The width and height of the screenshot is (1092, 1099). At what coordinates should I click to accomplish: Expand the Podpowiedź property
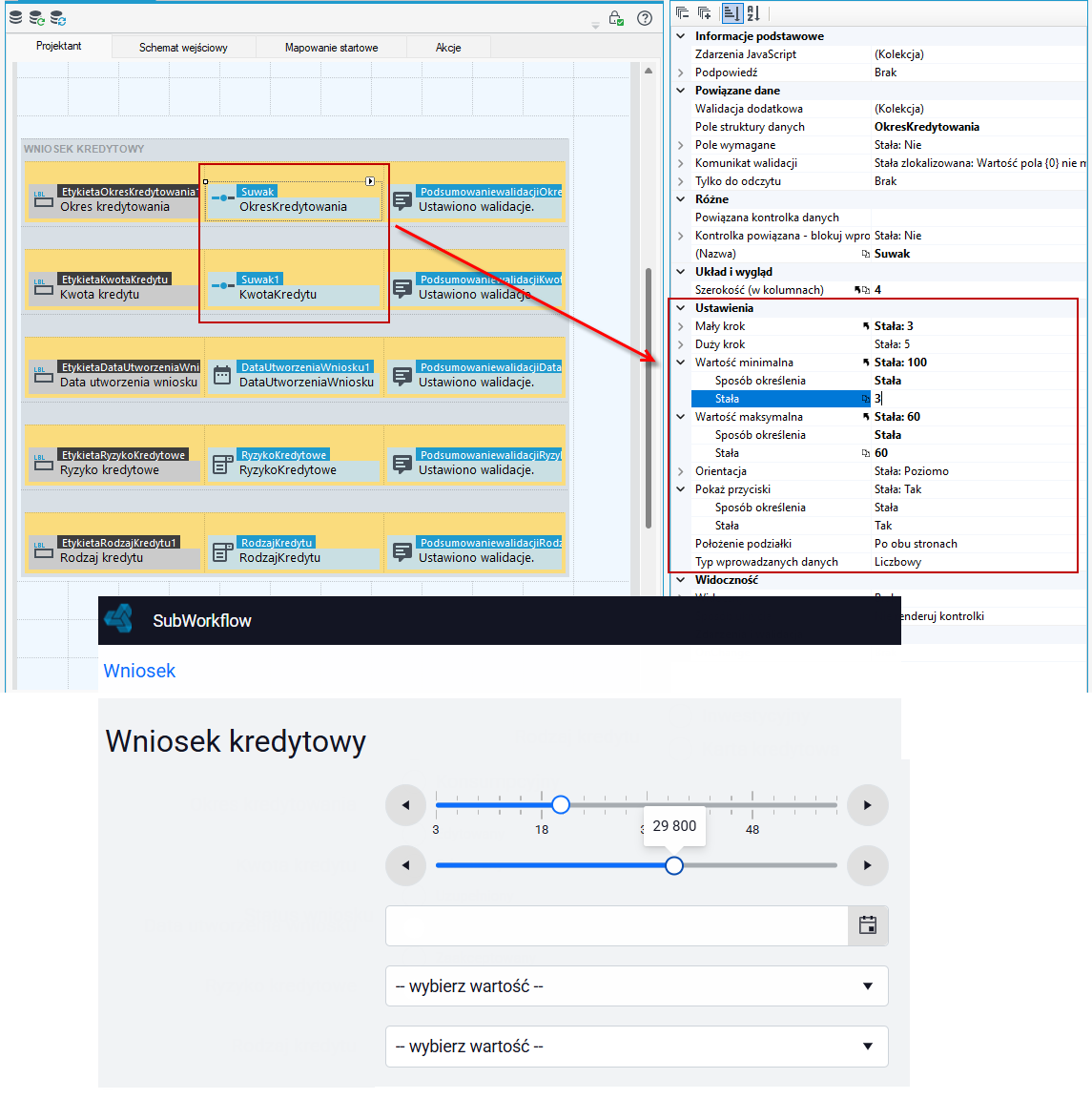(681, 73)
